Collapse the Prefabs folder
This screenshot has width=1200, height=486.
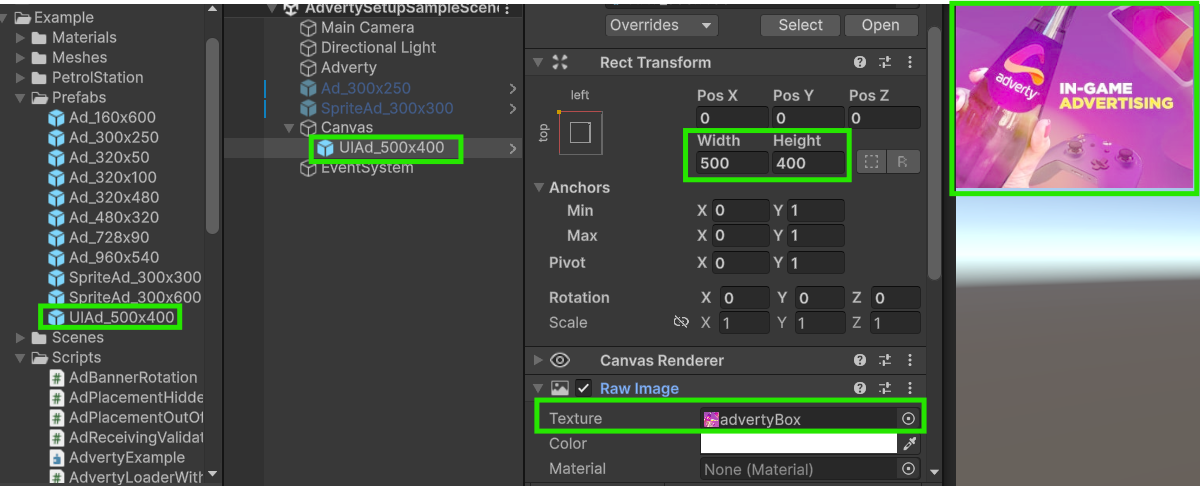(x=20, y=98)
